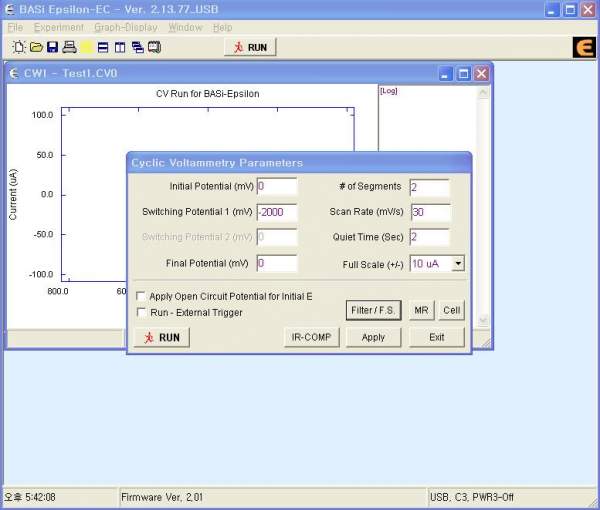Open the Graph-Display menu
600x510 pixels.
[x=126, y=28]
